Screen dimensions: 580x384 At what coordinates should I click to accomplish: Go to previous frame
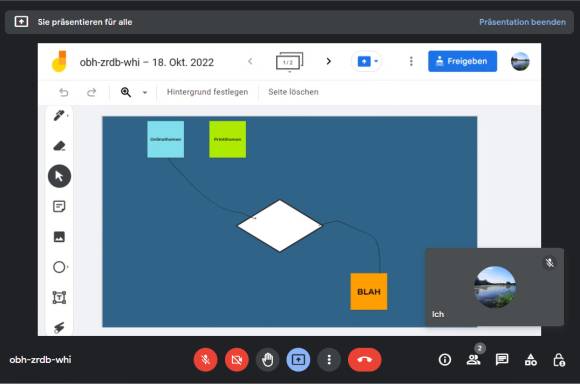(x=250, y=61)
